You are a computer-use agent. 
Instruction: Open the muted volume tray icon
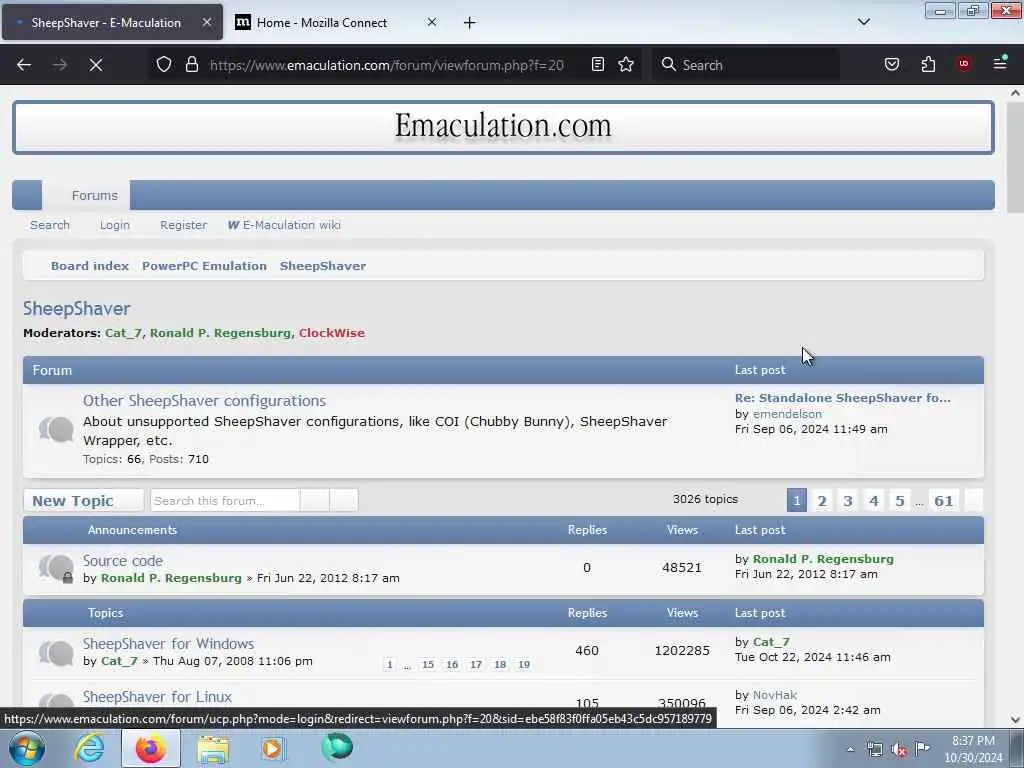pyautogui.click(x=899, y=750)
